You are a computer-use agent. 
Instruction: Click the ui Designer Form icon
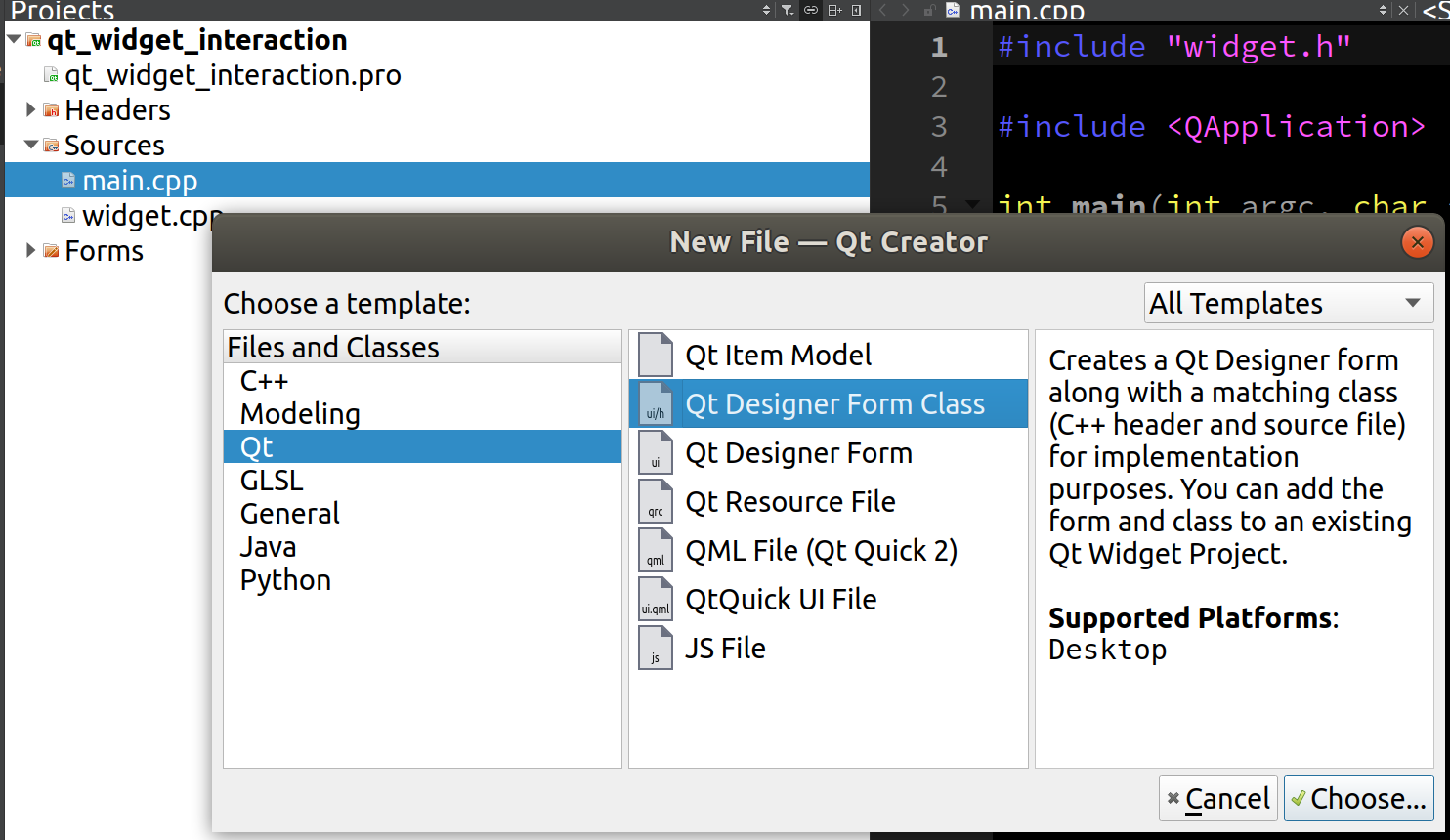tap(656, 452)
